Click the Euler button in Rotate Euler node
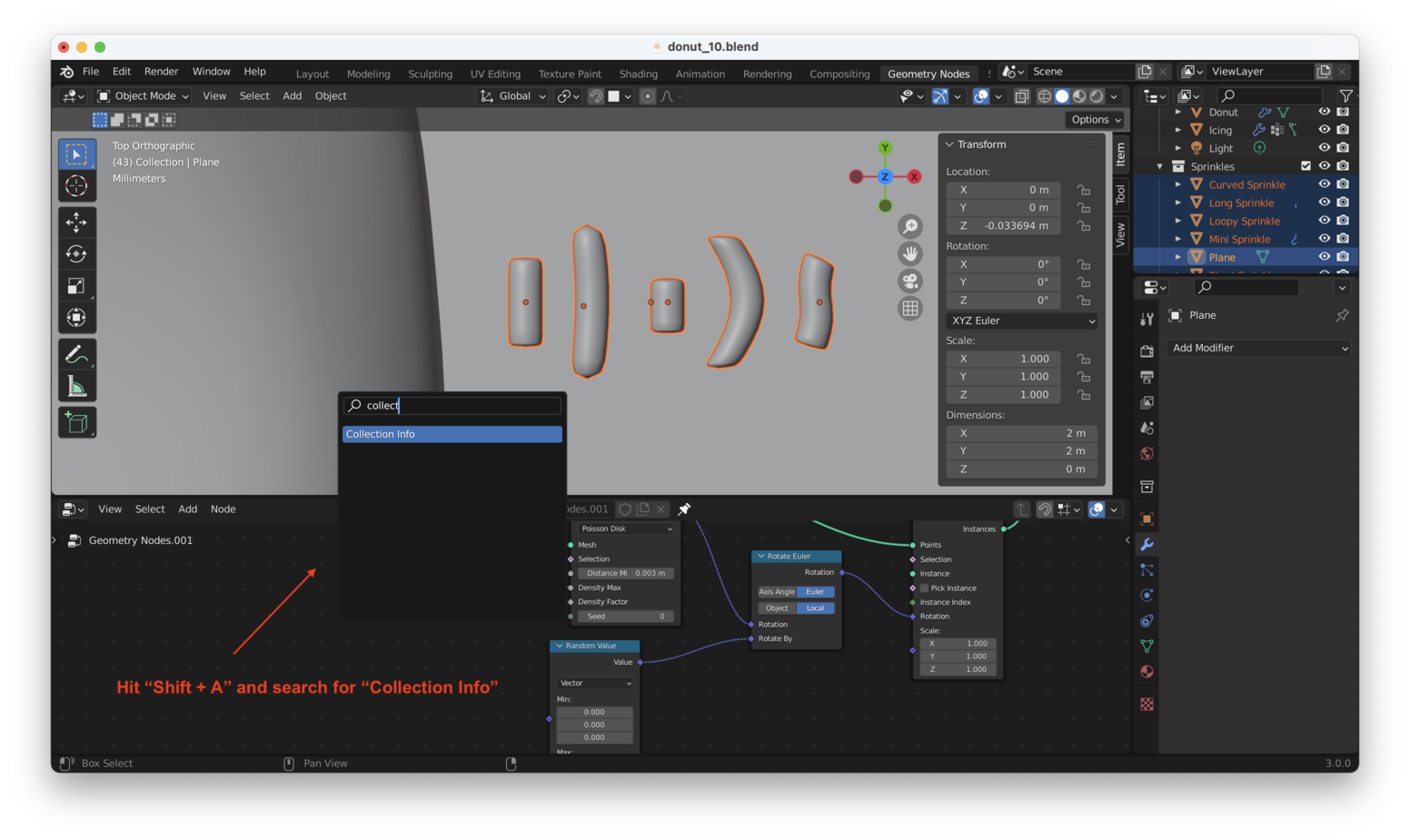1410x840 pixels. (815, 591)
